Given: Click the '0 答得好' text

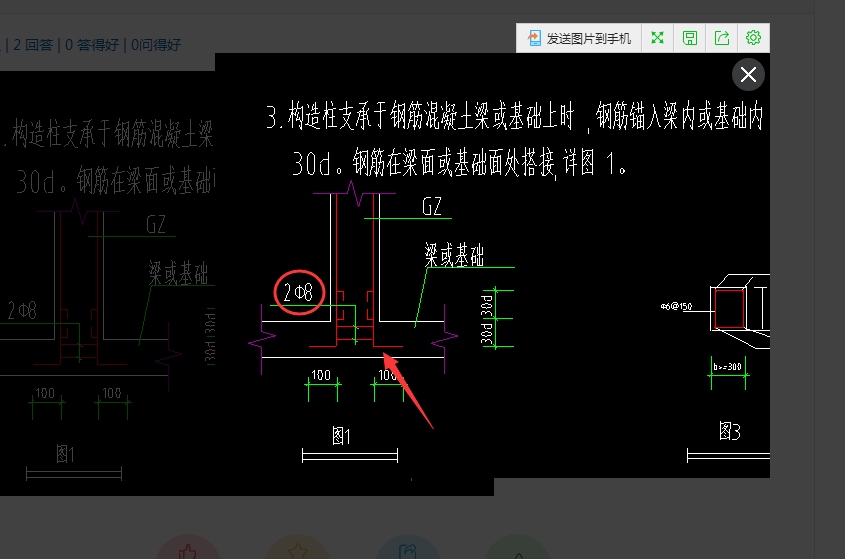Looking at the screenshot, I should click(92, 45).
